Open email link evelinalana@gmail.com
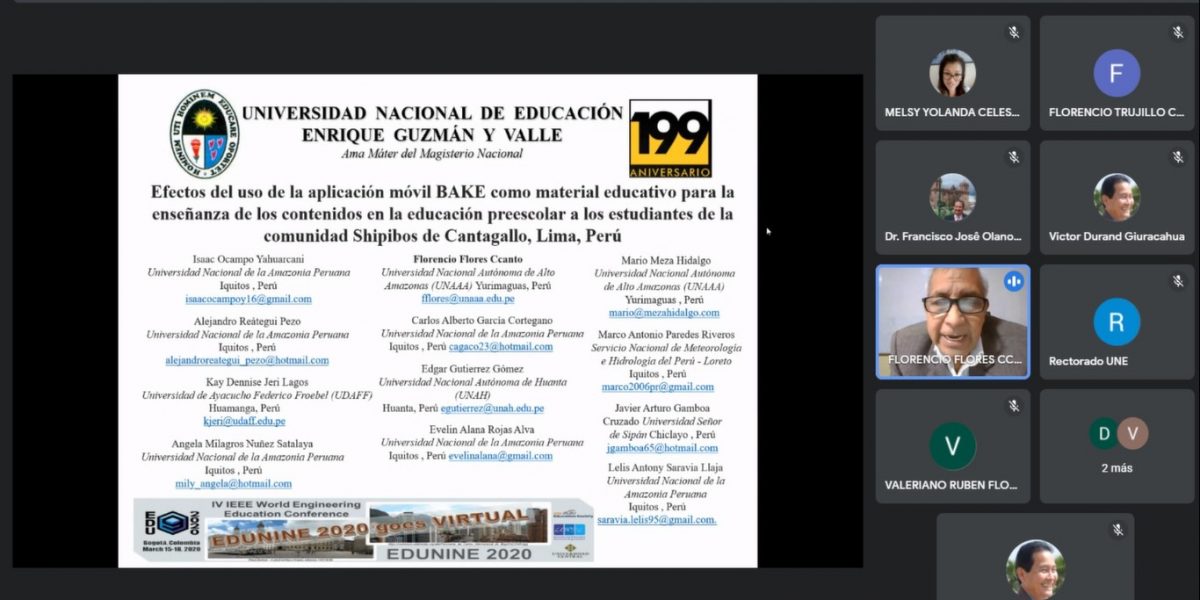Image resolution: width=1200 pixels, height=600 pixels. 500,456
